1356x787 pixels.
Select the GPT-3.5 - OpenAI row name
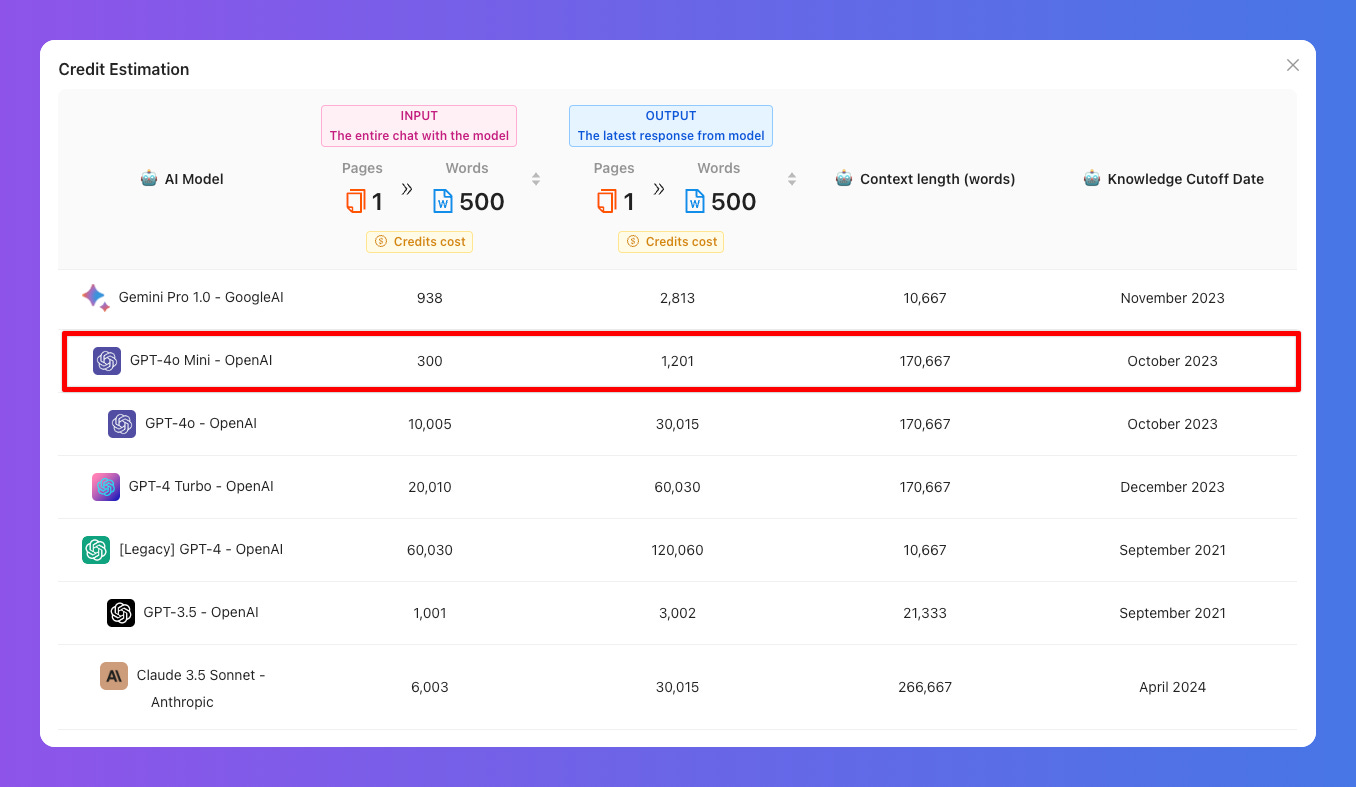[201, 612]
